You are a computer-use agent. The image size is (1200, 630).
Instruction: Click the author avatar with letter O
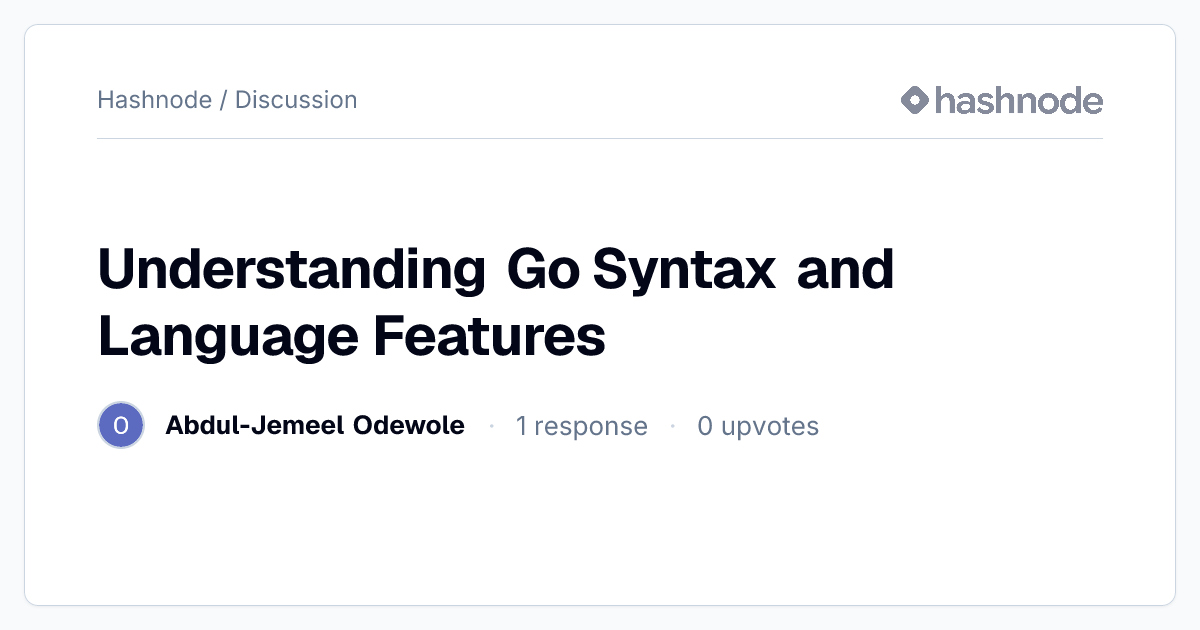pyautogui.click(x=121, y=426)
